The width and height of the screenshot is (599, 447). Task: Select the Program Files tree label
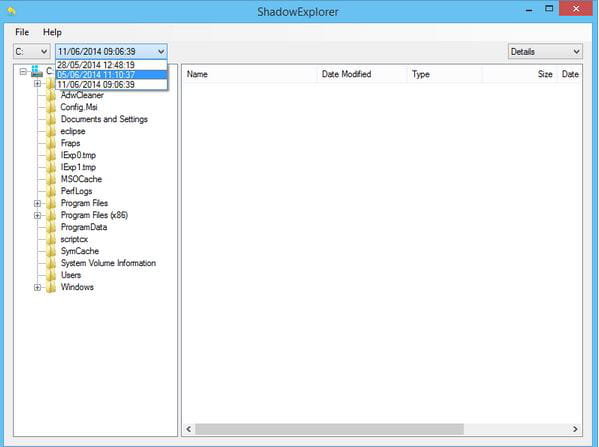pyautogui.click(x=84, y=203)
